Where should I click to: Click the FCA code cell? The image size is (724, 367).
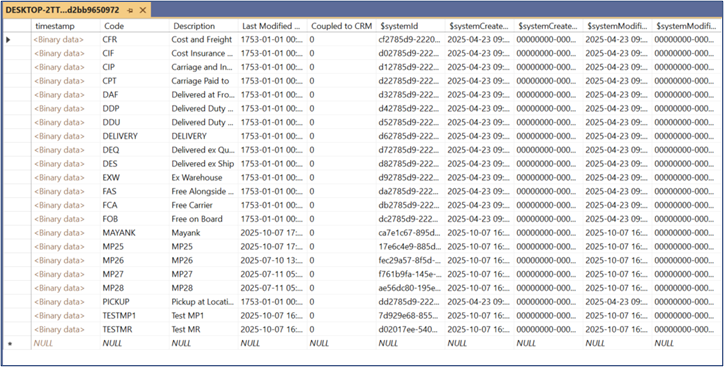[135, 205]
